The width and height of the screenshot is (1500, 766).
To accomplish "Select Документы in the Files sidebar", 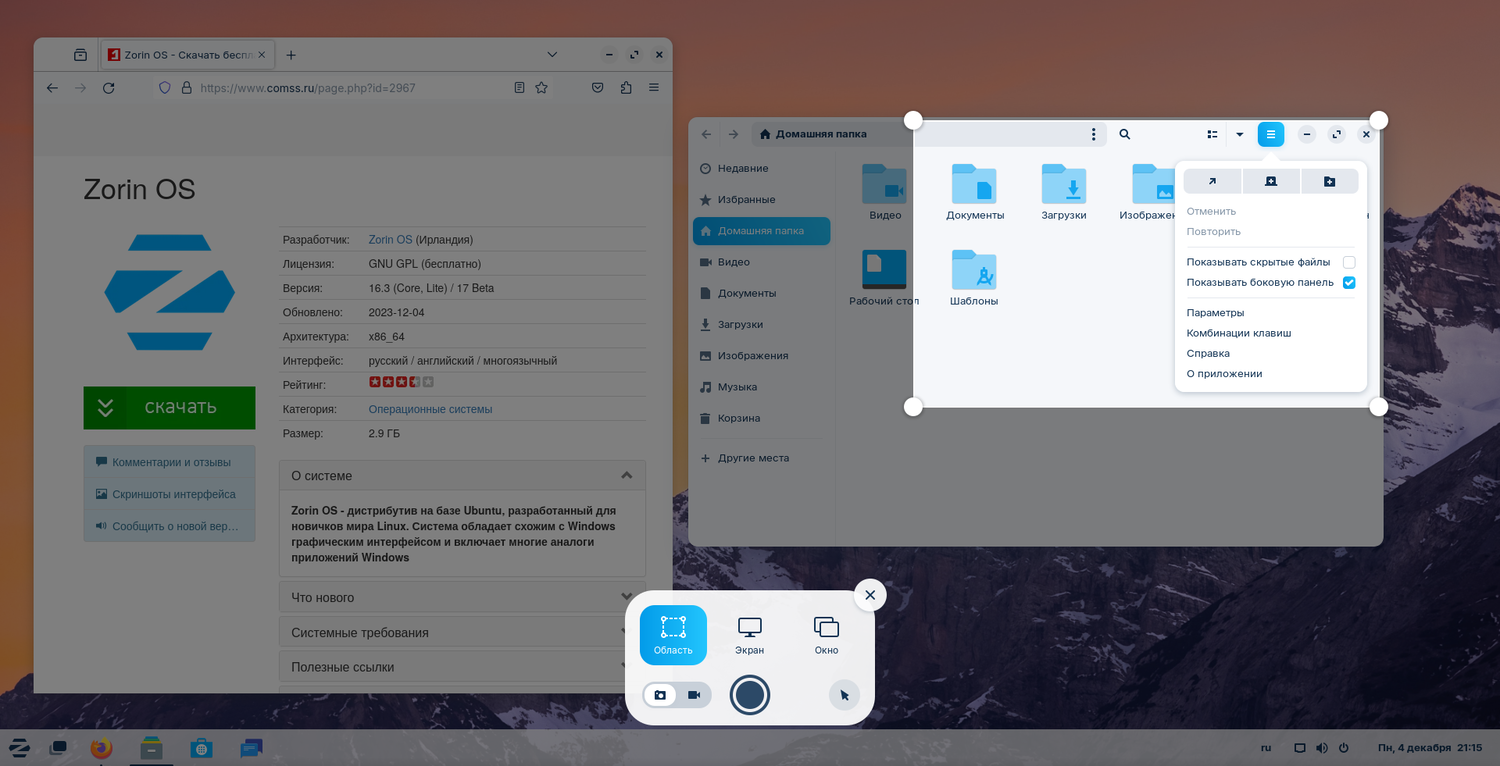I will coord(761,293).
